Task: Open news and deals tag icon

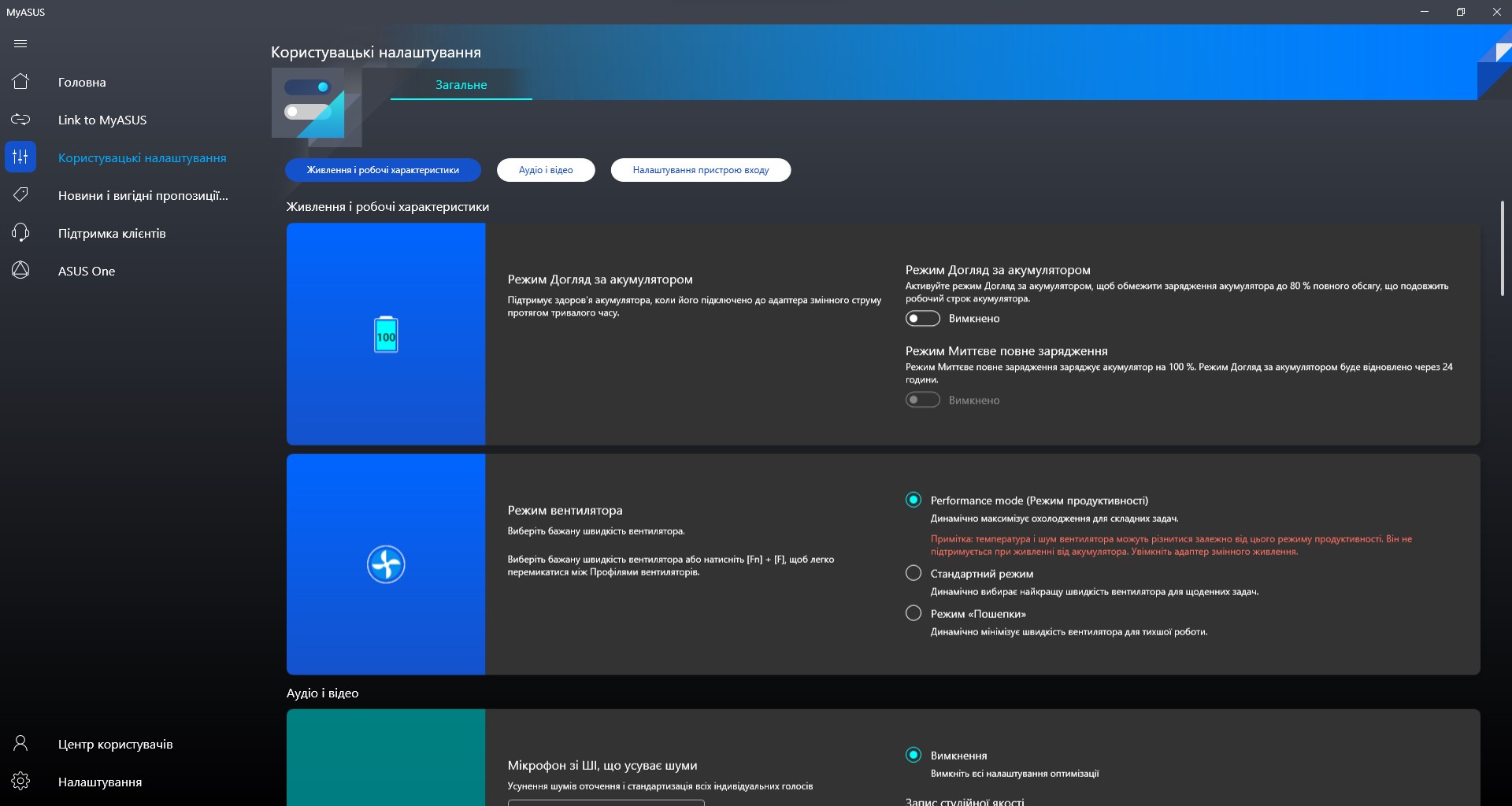Action: coord(20,195)
